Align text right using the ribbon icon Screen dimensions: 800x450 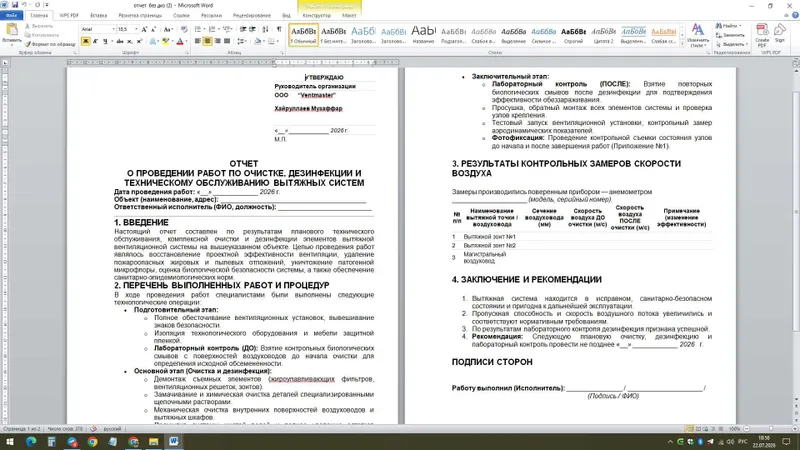coord(217,41)
